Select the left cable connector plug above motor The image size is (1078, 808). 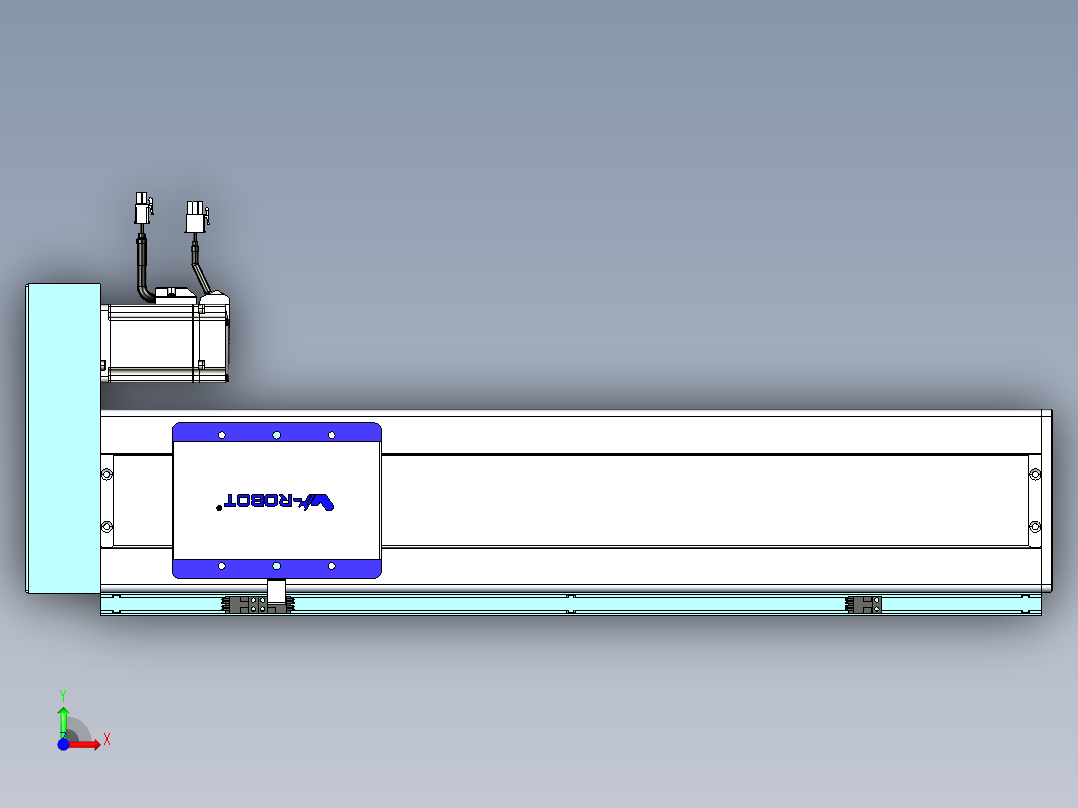click(143, 210)
